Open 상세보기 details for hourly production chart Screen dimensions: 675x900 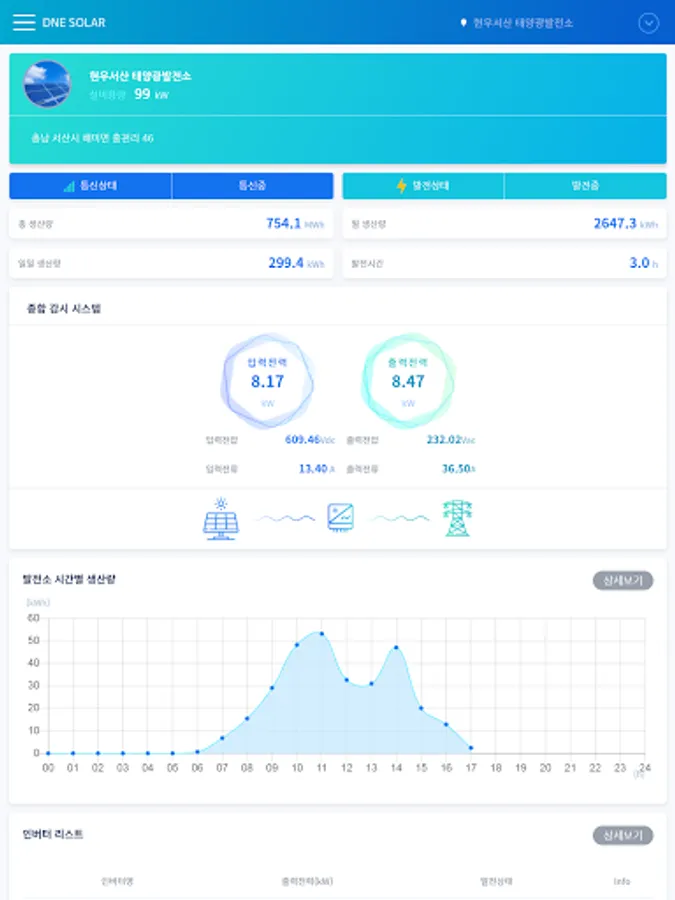pyautogui.click(x=623, y=580)
